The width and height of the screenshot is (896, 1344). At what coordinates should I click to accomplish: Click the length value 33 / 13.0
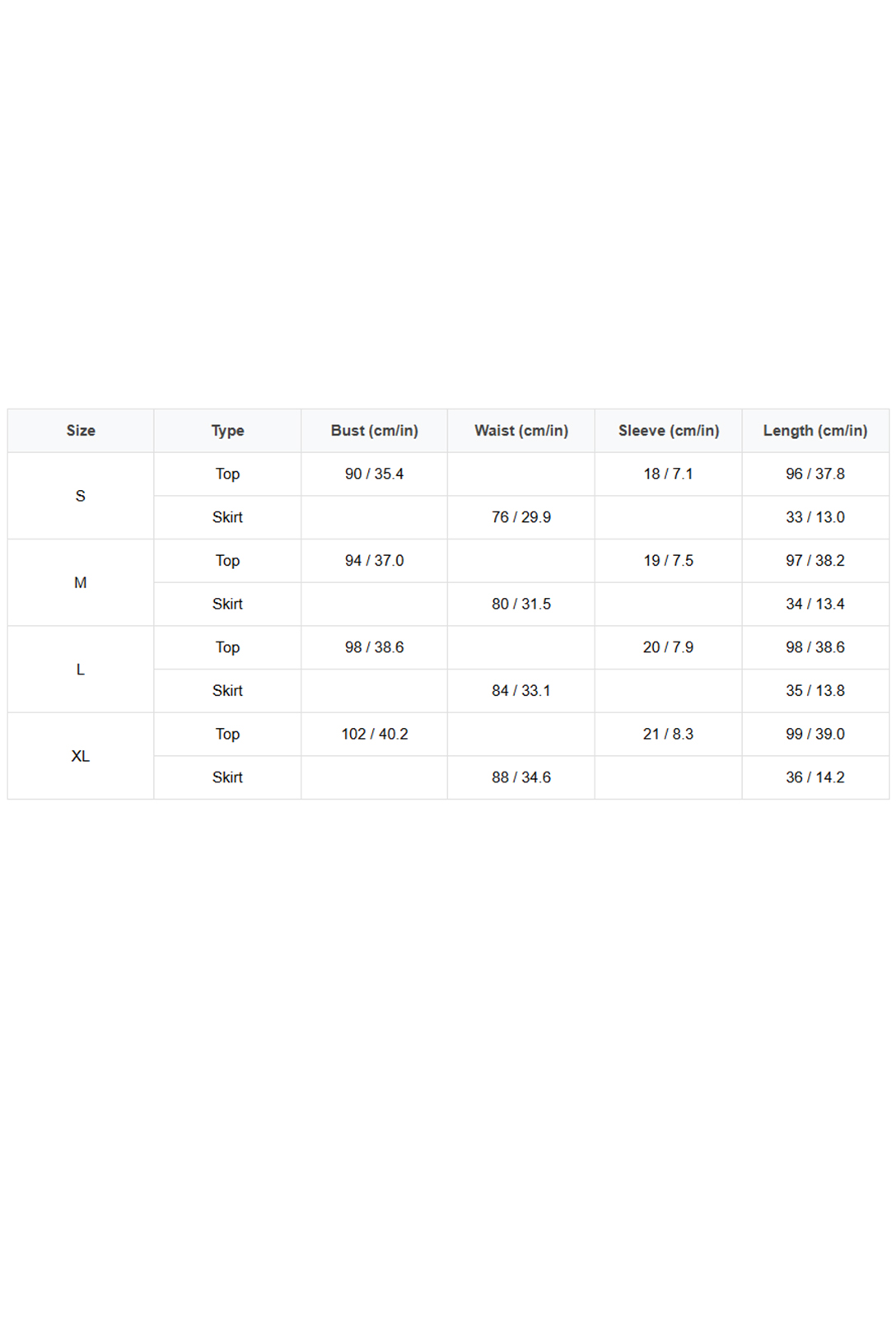click(815, 517)
